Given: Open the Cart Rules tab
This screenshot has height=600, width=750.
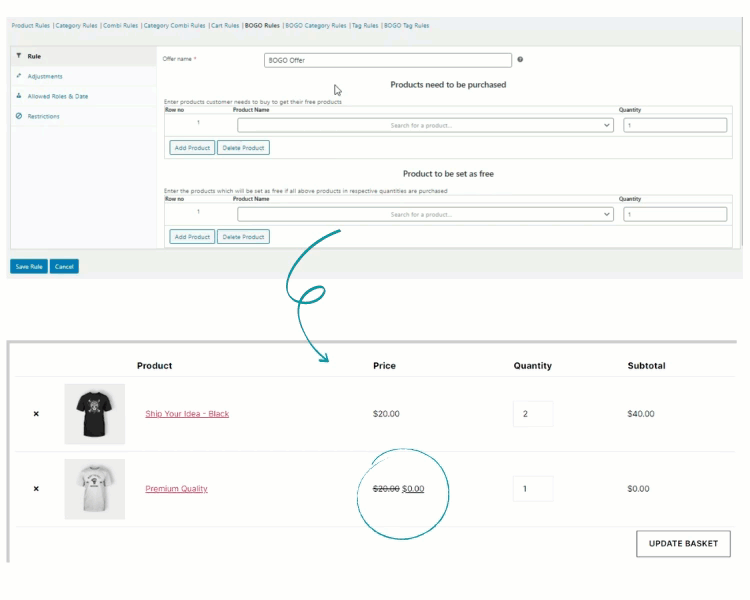Looking at the screenshot, I should pos(225,25).
